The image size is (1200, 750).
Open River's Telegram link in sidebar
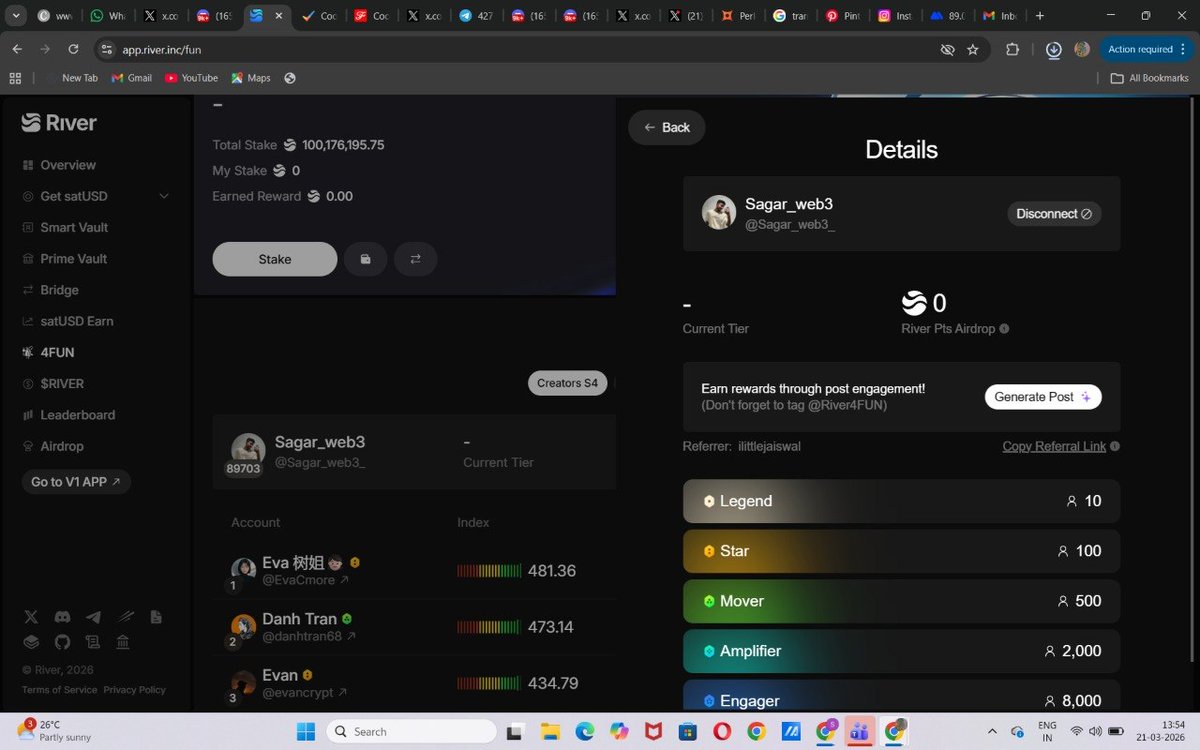click(x=93, y=618)
